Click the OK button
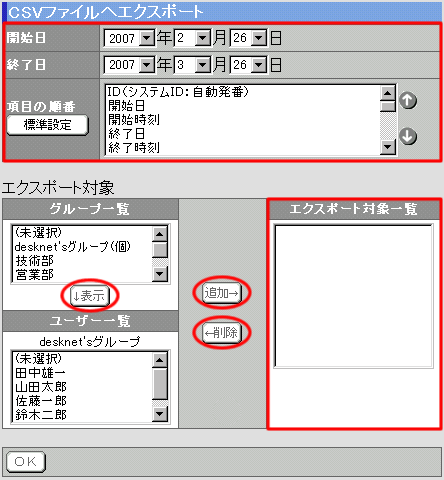Image resolution: width=444 pixels, height=480 pixels. tap(26, 462)
